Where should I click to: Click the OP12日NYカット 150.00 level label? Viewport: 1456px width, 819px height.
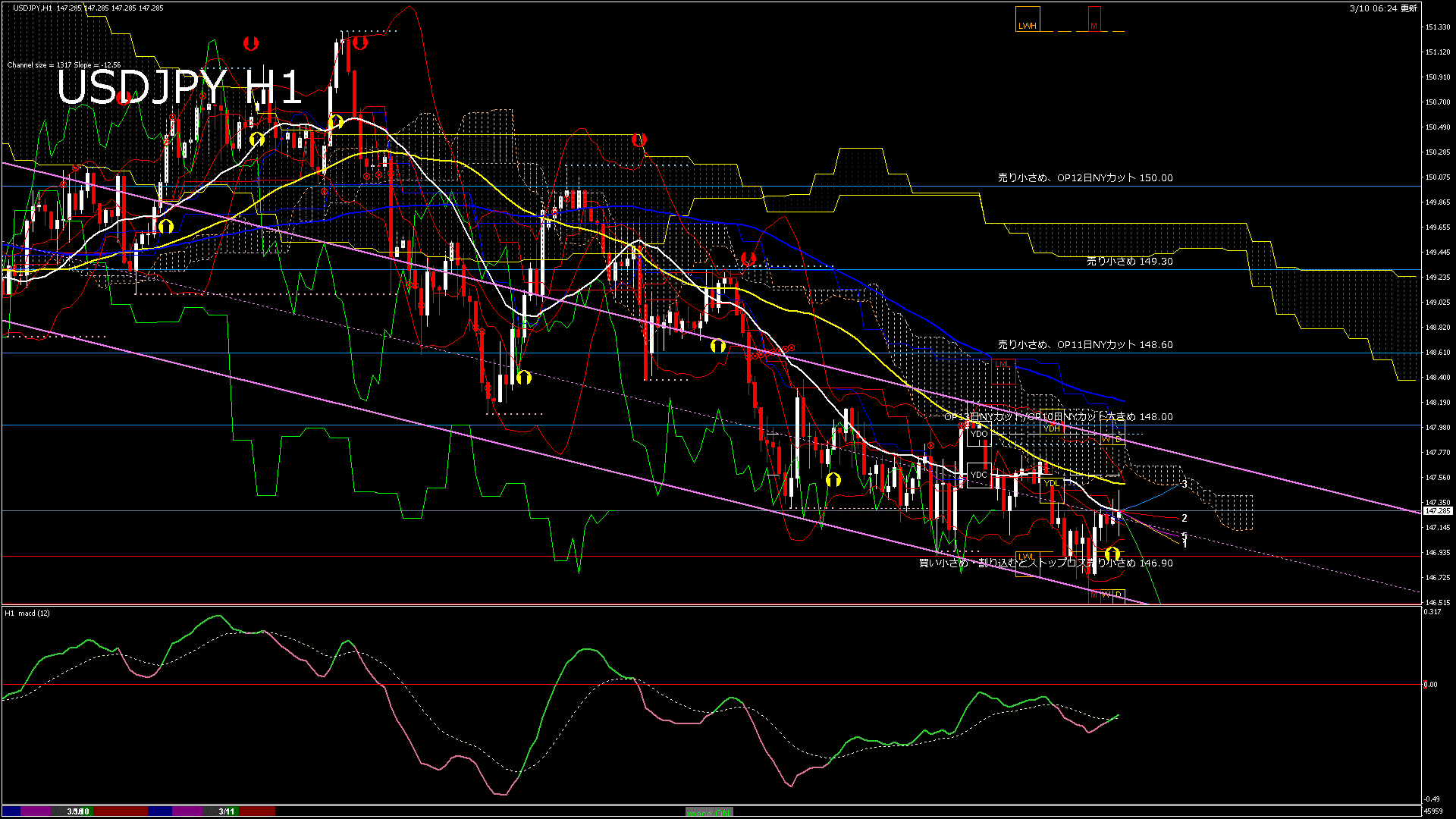tap(1084, 177)
